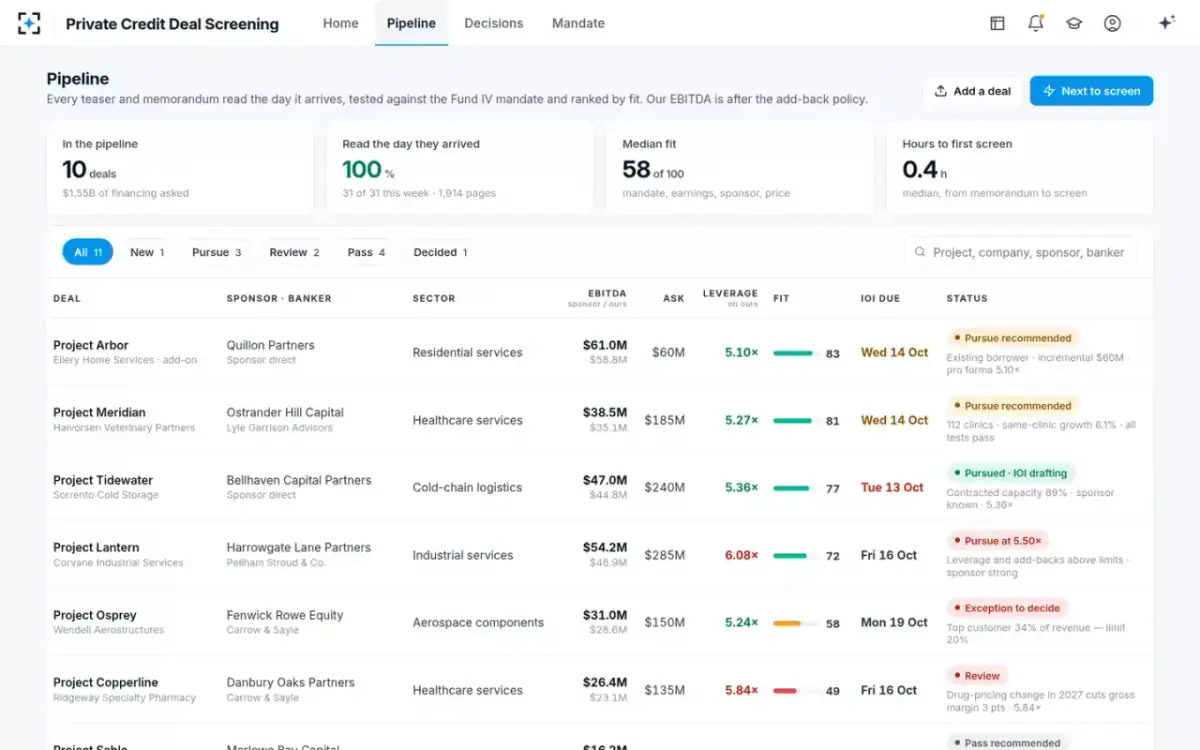Click the Pursue at 5.50× badge

tap(997, 541)
